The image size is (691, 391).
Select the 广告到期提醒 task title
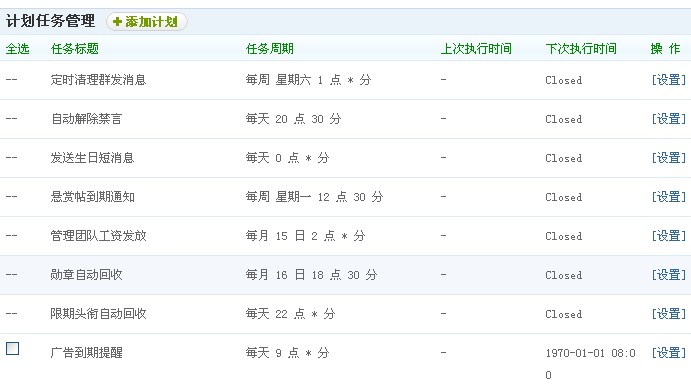coord(86,353)
